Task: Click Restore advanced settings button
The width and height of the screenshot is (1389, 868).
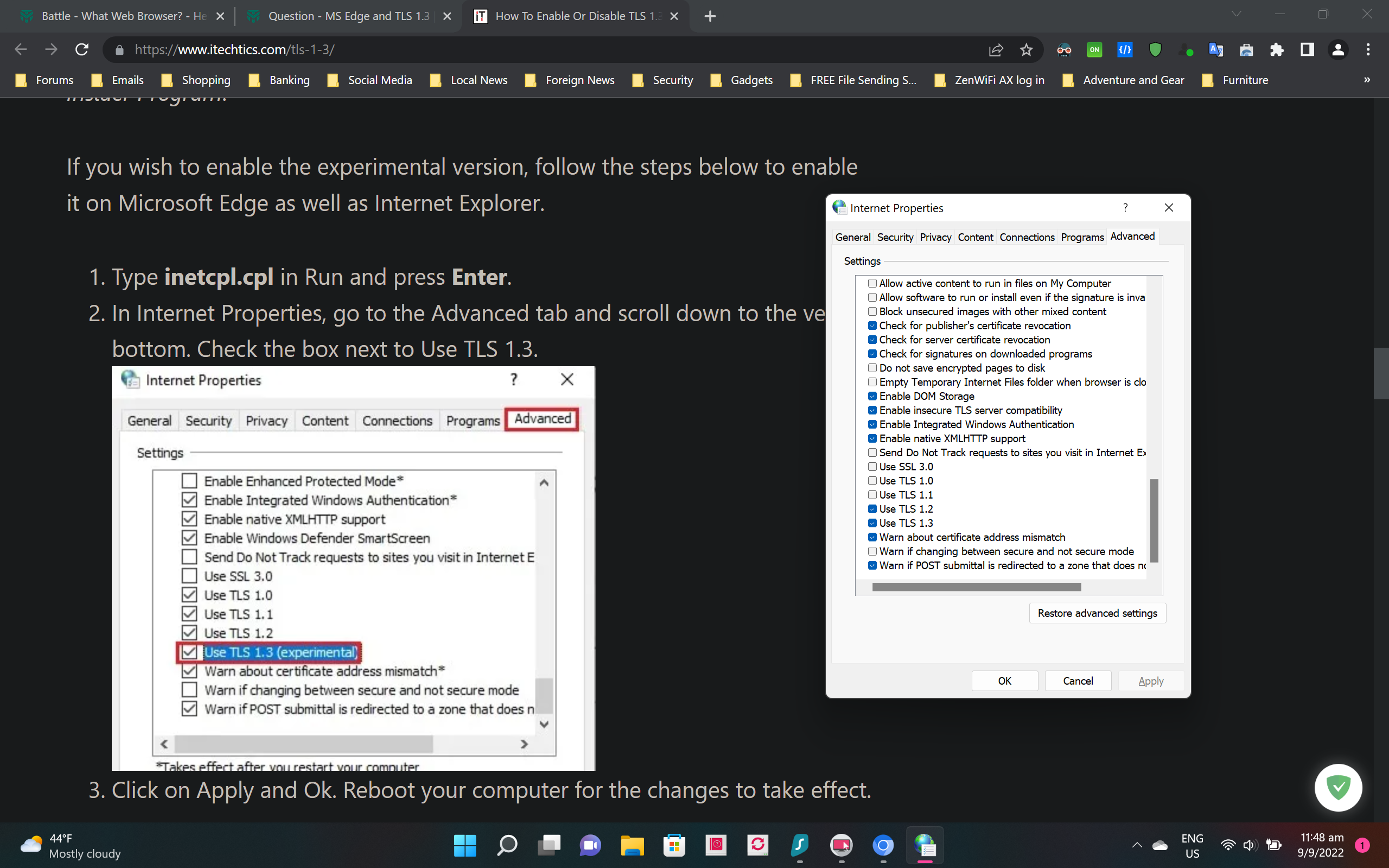Action: (x=1097, y=613)
